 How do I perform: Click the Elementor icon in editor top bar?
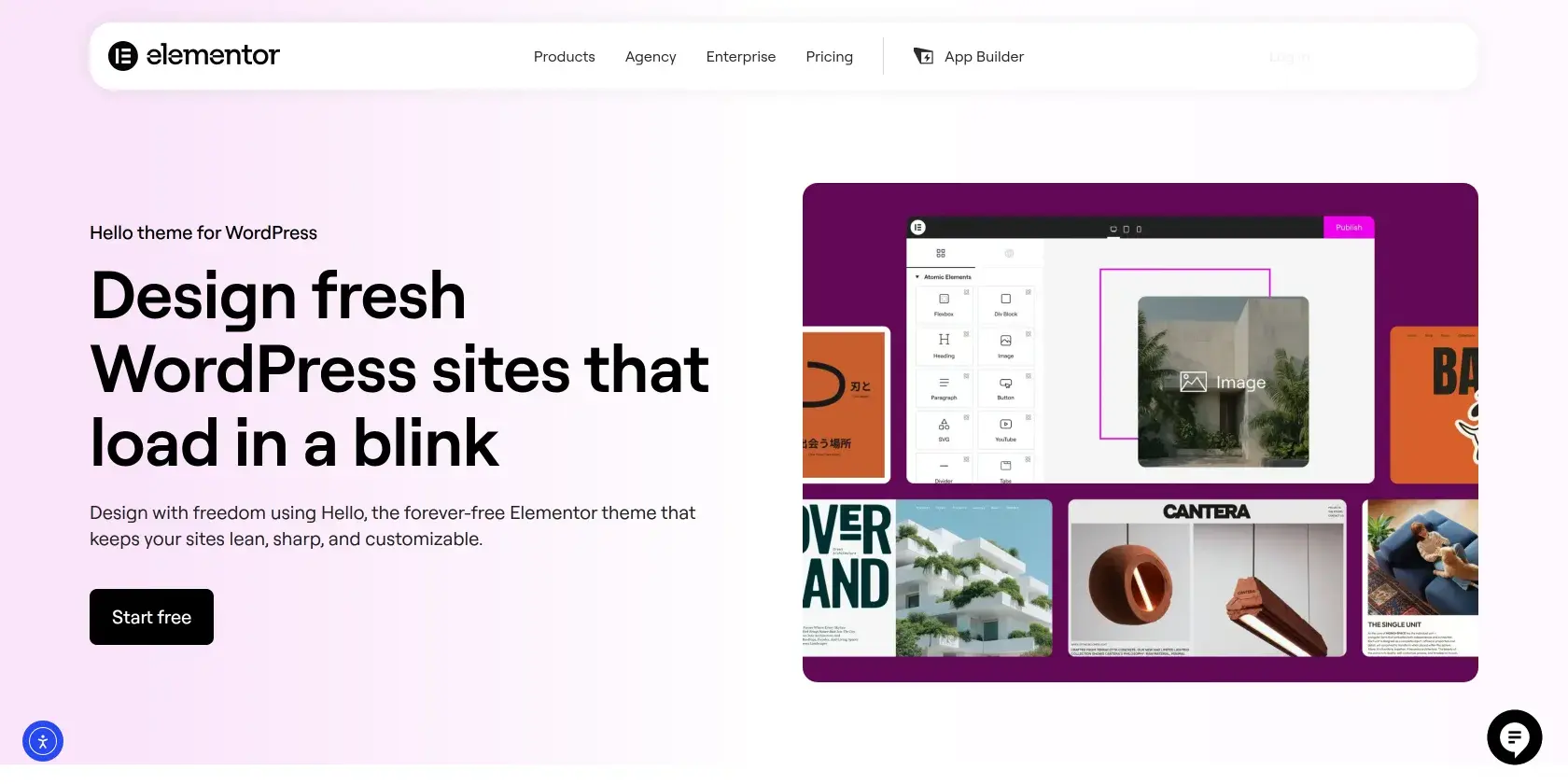coord(918,228)
